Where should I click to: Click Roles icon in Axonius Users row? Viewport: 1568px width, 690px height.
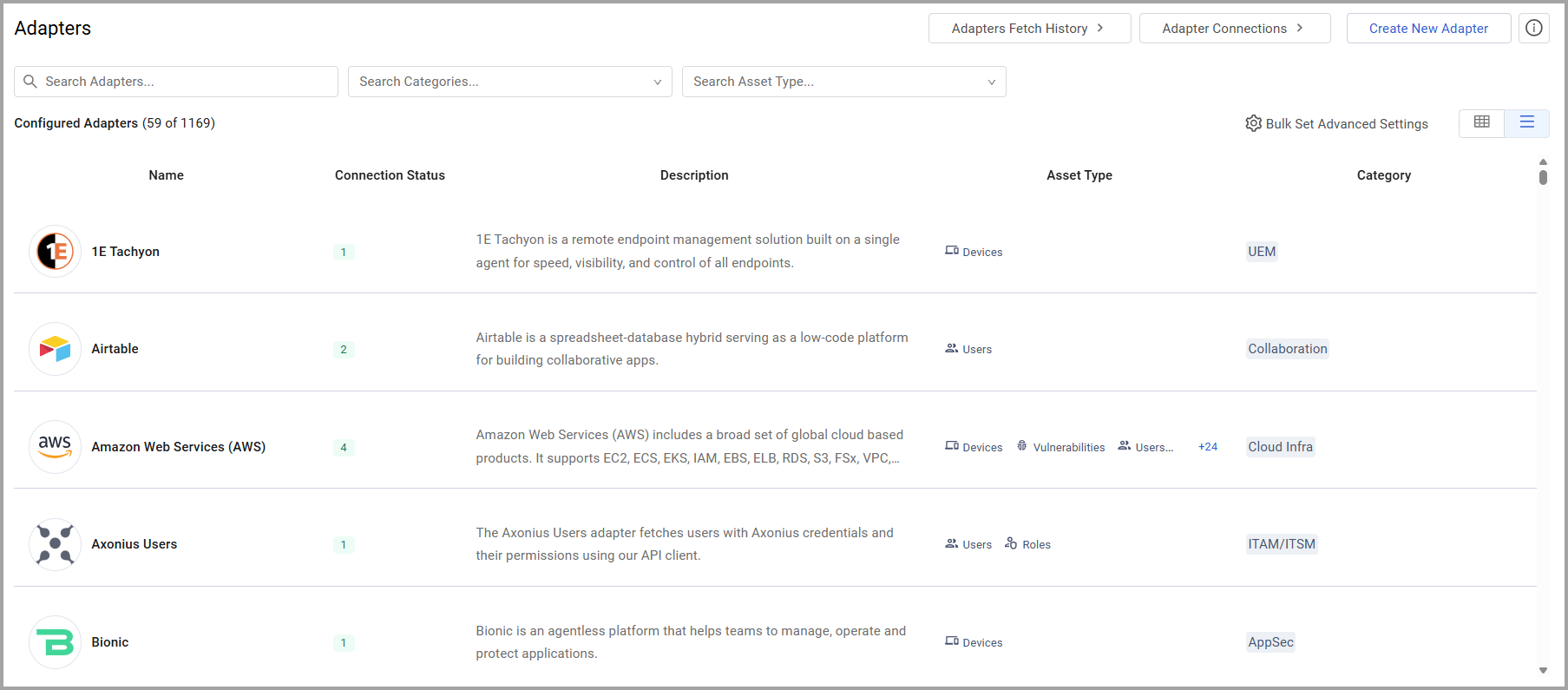pyautogui.click(x=1011, y=543)
